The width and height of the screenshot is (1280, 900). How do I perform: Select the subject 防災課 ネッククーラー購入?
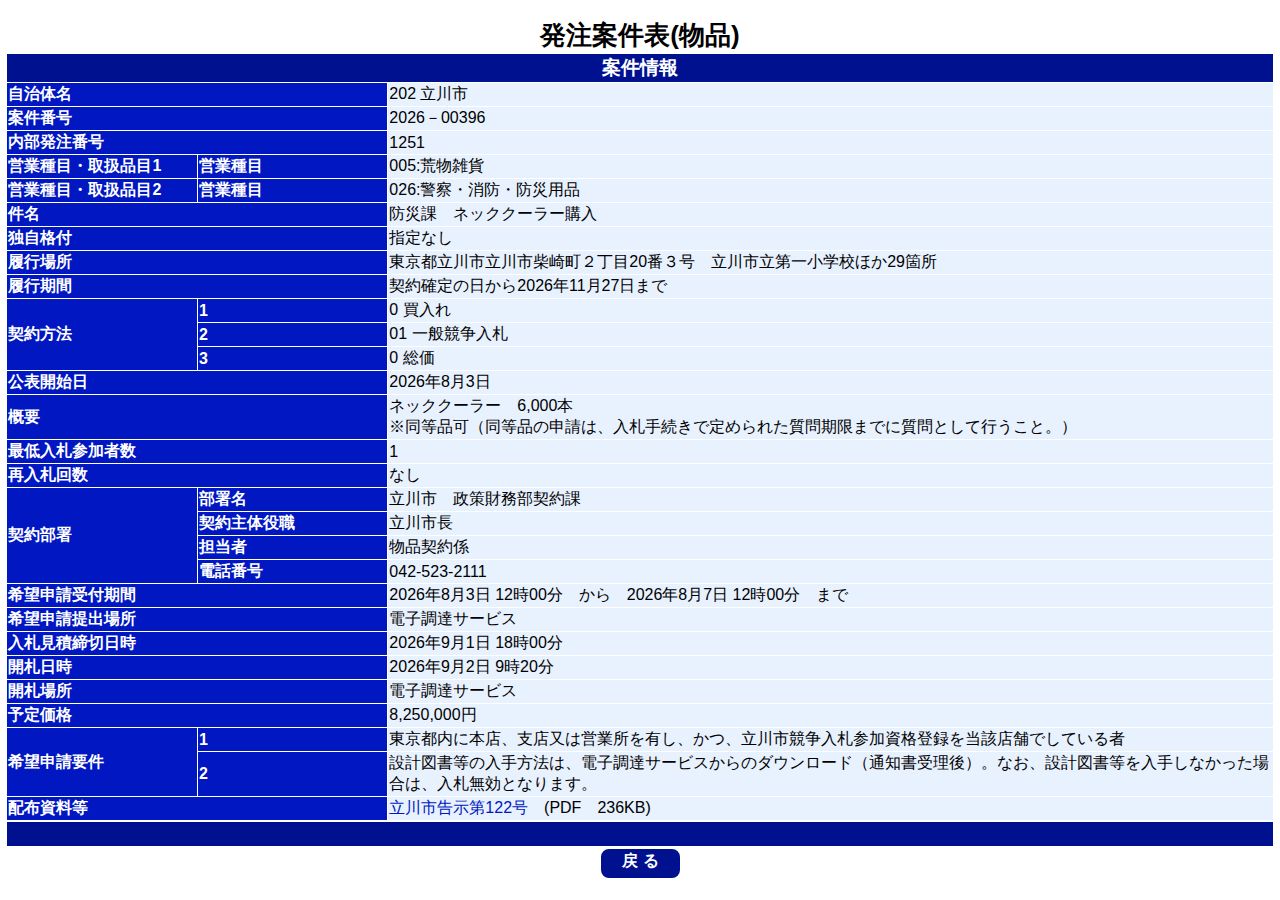493,214
